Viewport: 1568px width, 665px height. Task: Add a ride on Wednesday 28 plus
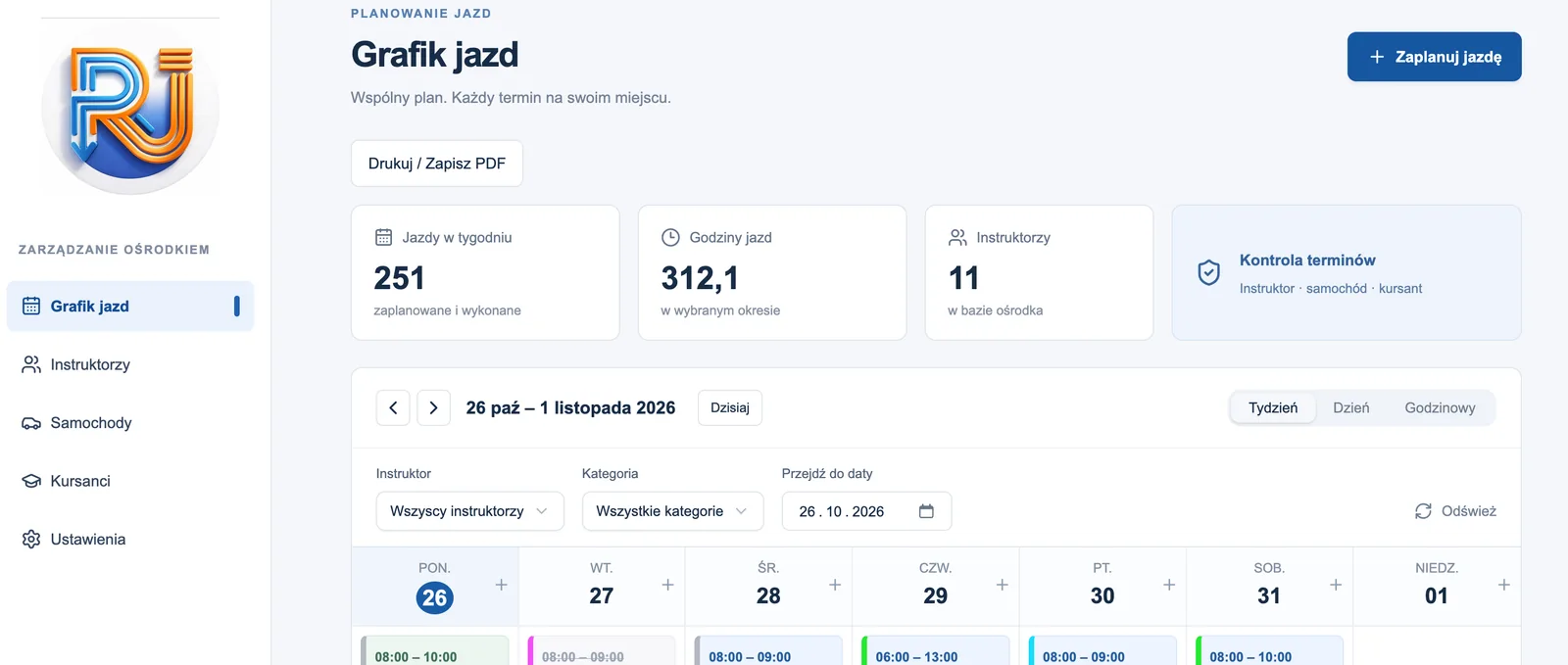click(835, 585)
